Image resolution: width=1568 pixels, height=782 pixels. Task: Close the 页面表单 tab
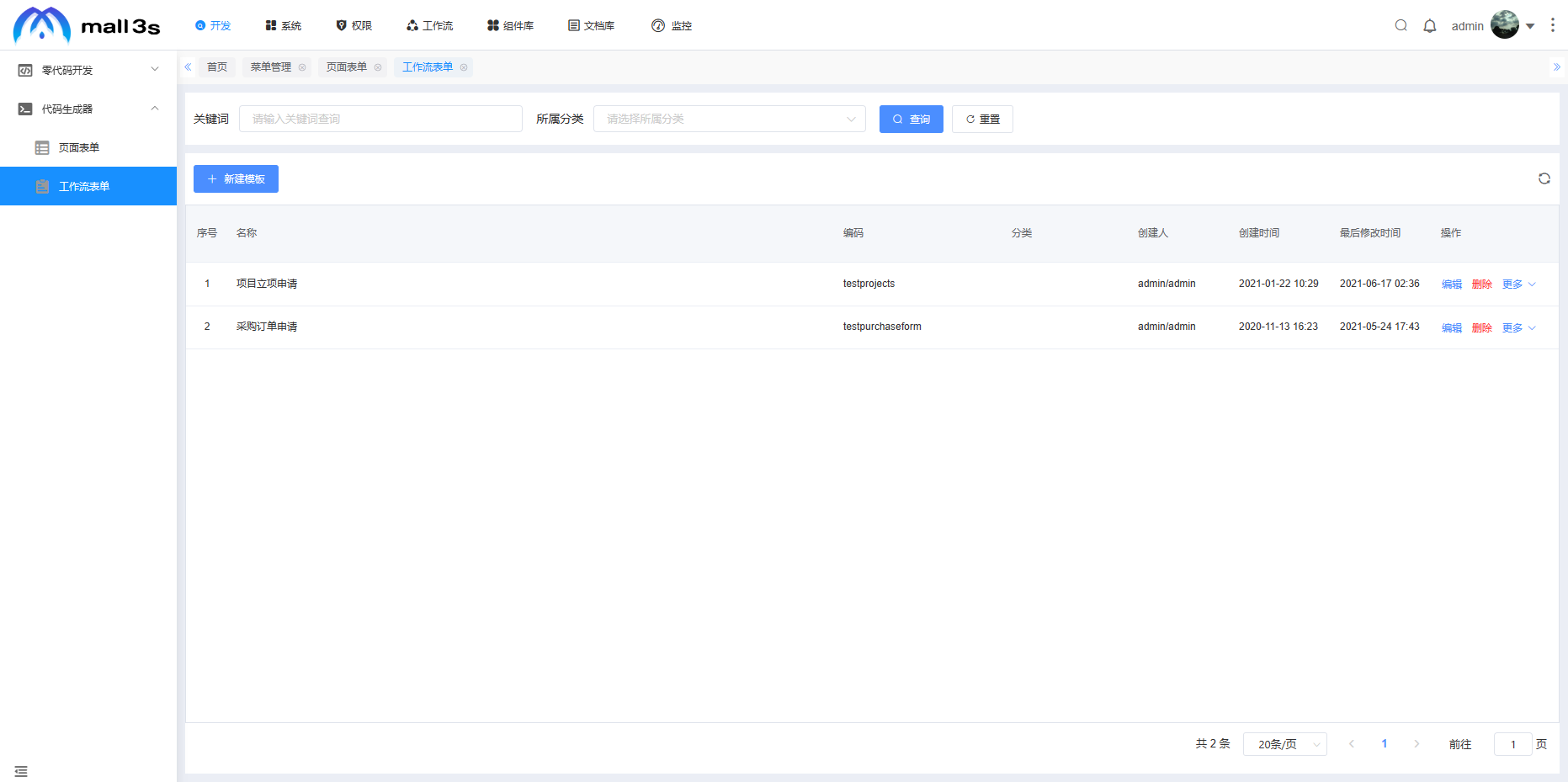click(x=378, y=67)
